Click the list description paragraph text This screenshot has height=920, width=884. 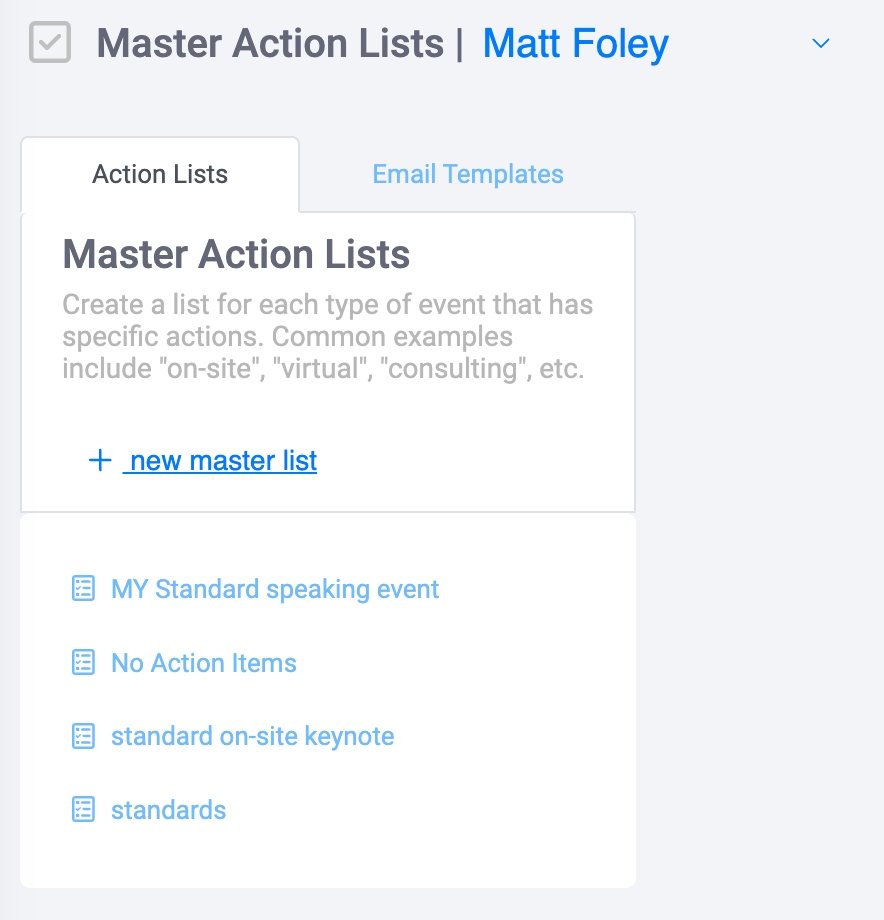coord(327,337)
